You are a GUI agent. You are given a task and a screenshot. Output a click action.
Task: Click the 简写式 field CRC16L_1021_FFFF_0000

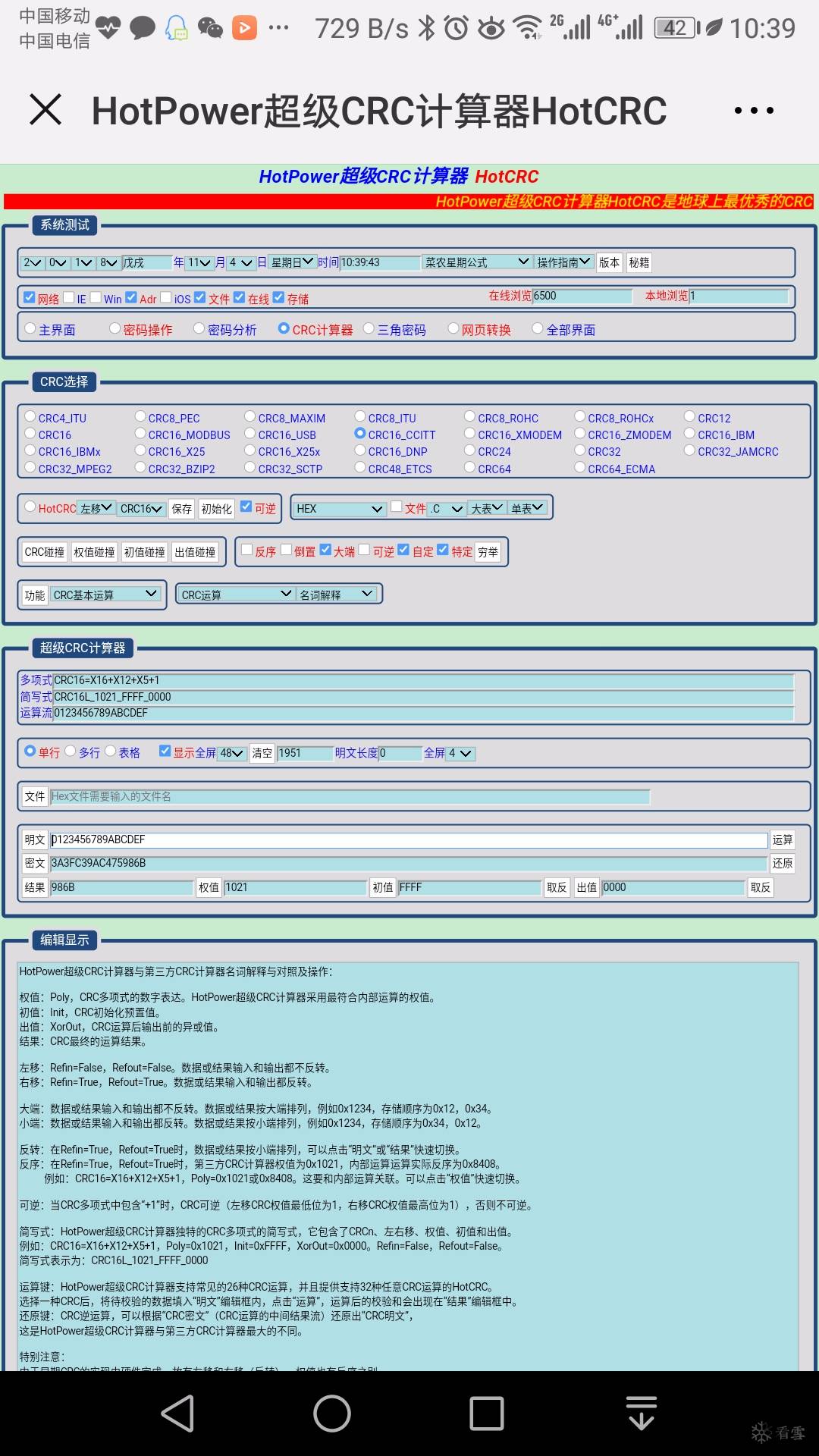pos(423,696)
